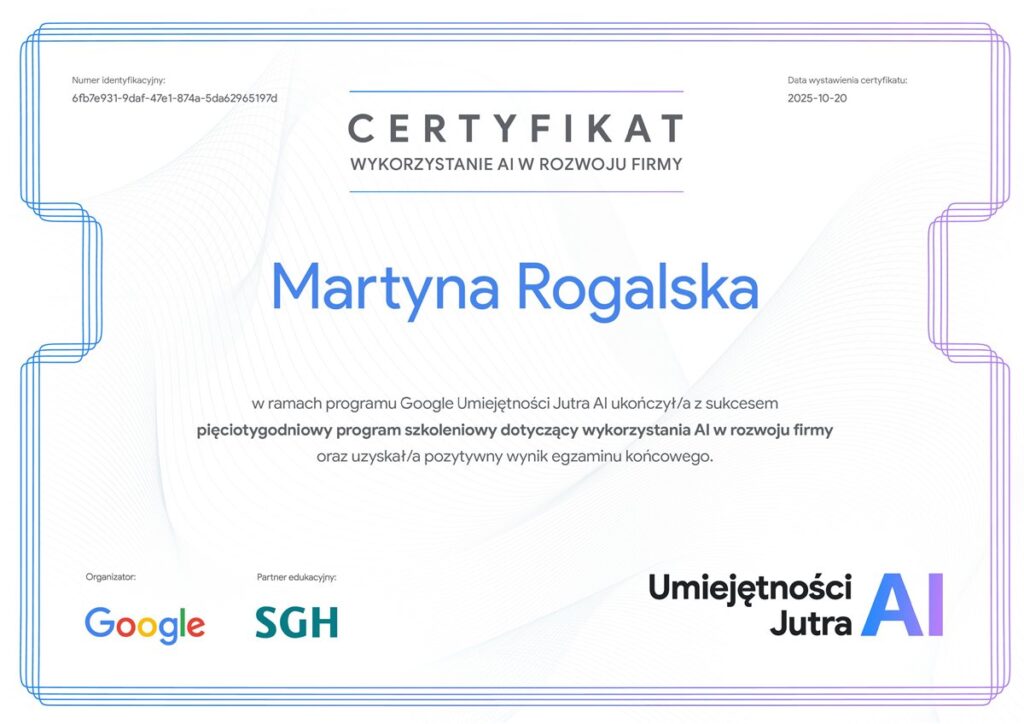Select the name Martyna Rogalska
Viewport: 1024px width, 724px height.
click(515, 288)
